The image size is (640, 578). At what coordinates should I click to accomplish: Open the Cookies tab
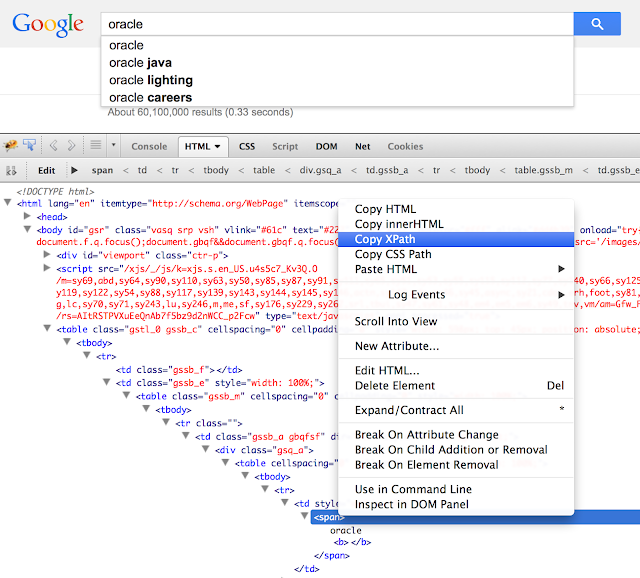pos(405,147)
